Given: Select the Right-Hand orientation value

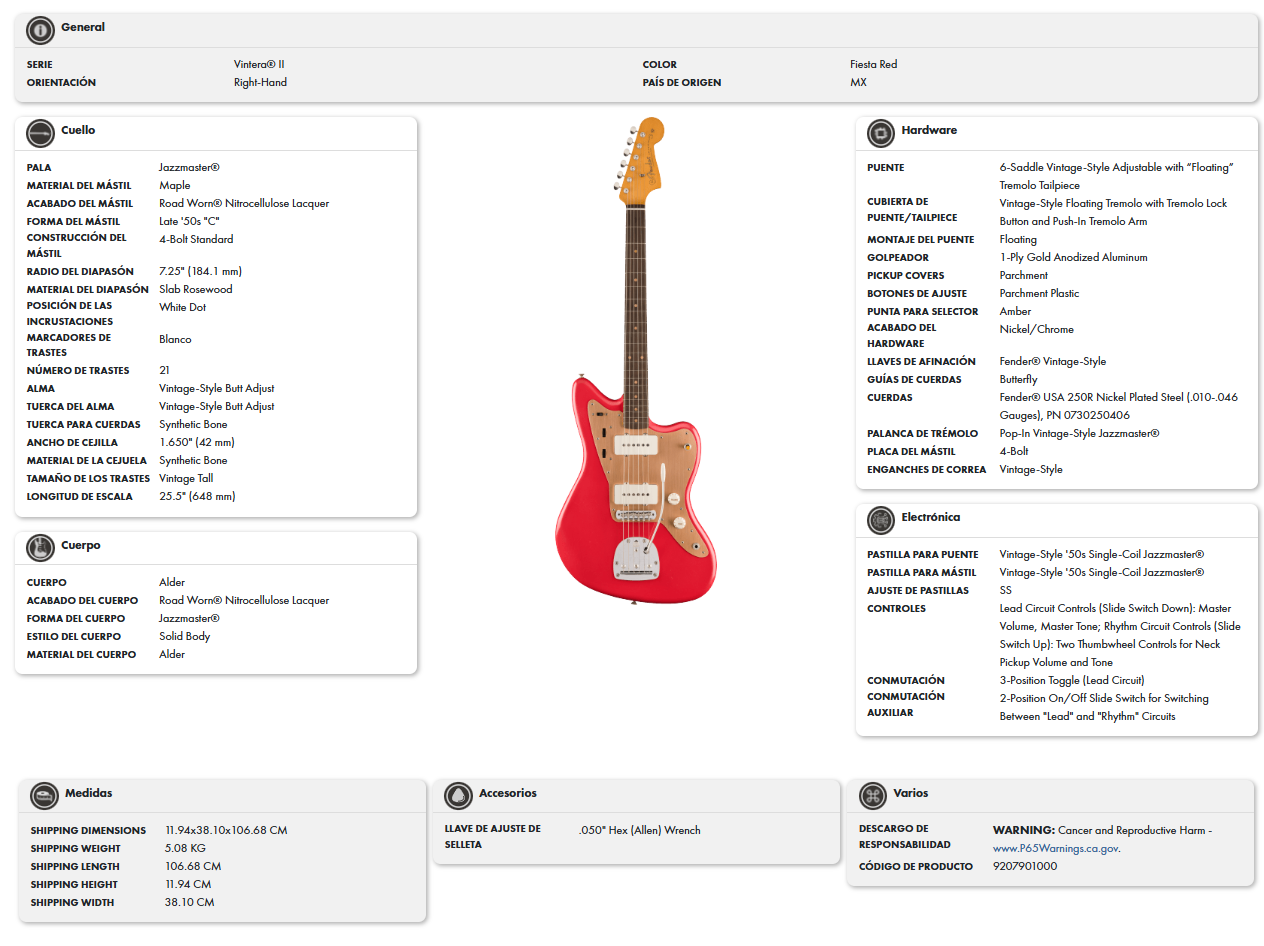Looking at the screenshot, I should pos(260,82).
